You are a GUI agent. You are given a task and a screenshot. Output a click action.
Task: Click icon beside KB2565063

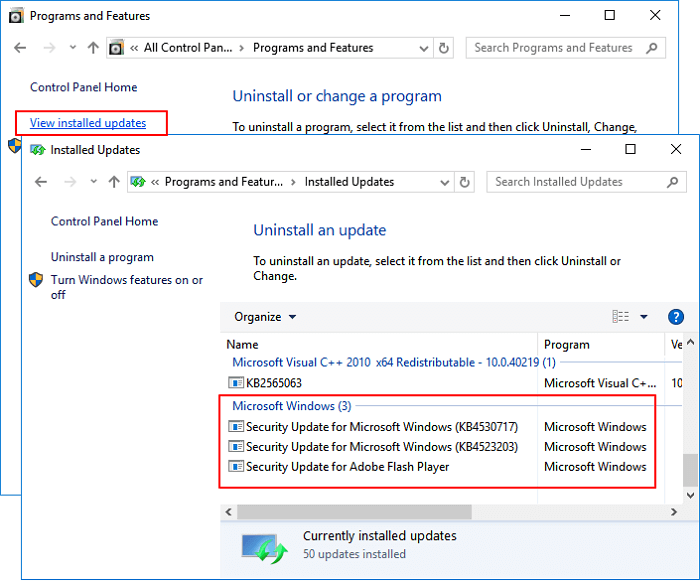(236, 383)
